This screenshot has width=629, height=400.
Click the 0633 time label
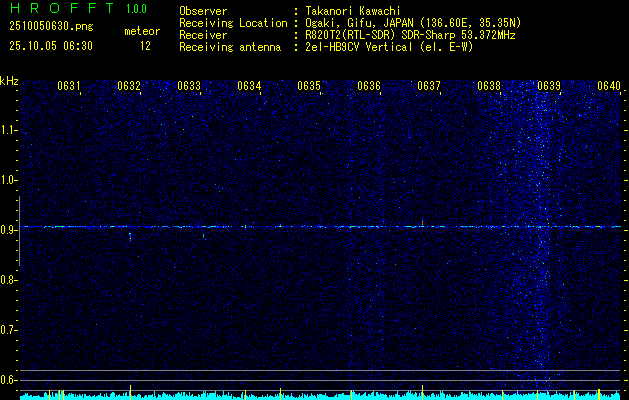tap(189, 86)
